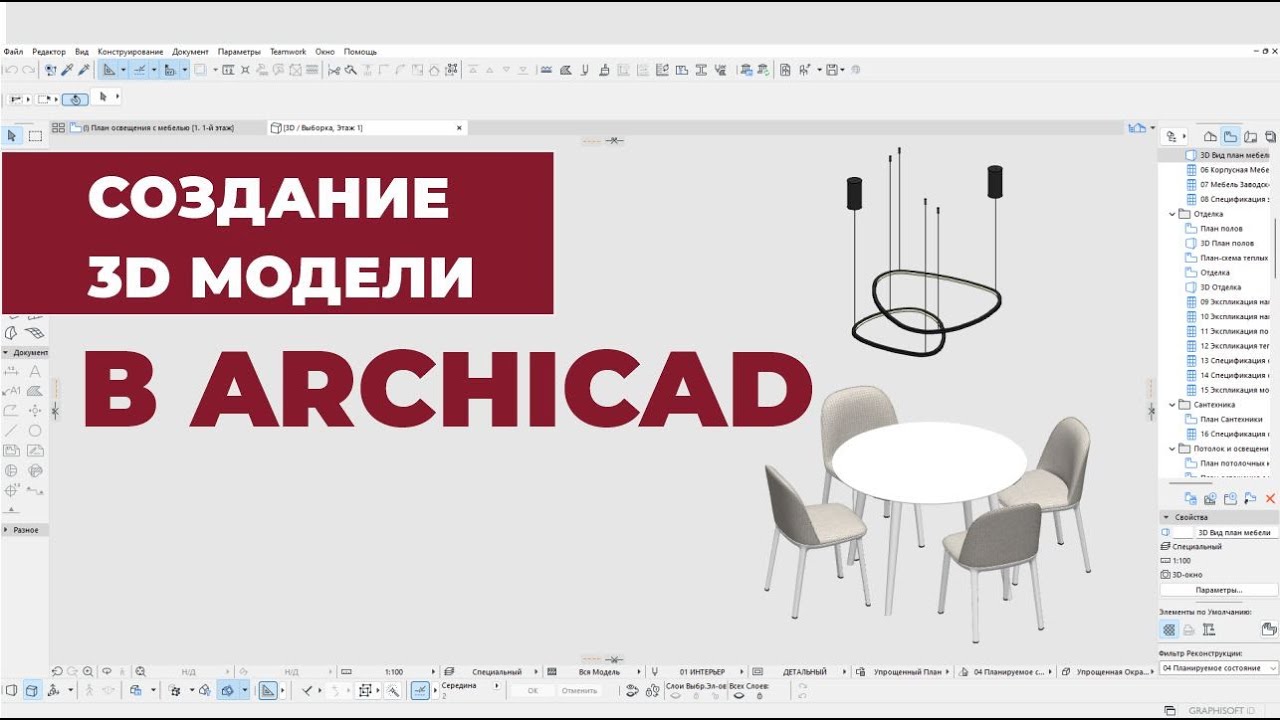Open the Файл menu
The width and height of the screenshot is (1280, 720).
[x=13, y=51]
